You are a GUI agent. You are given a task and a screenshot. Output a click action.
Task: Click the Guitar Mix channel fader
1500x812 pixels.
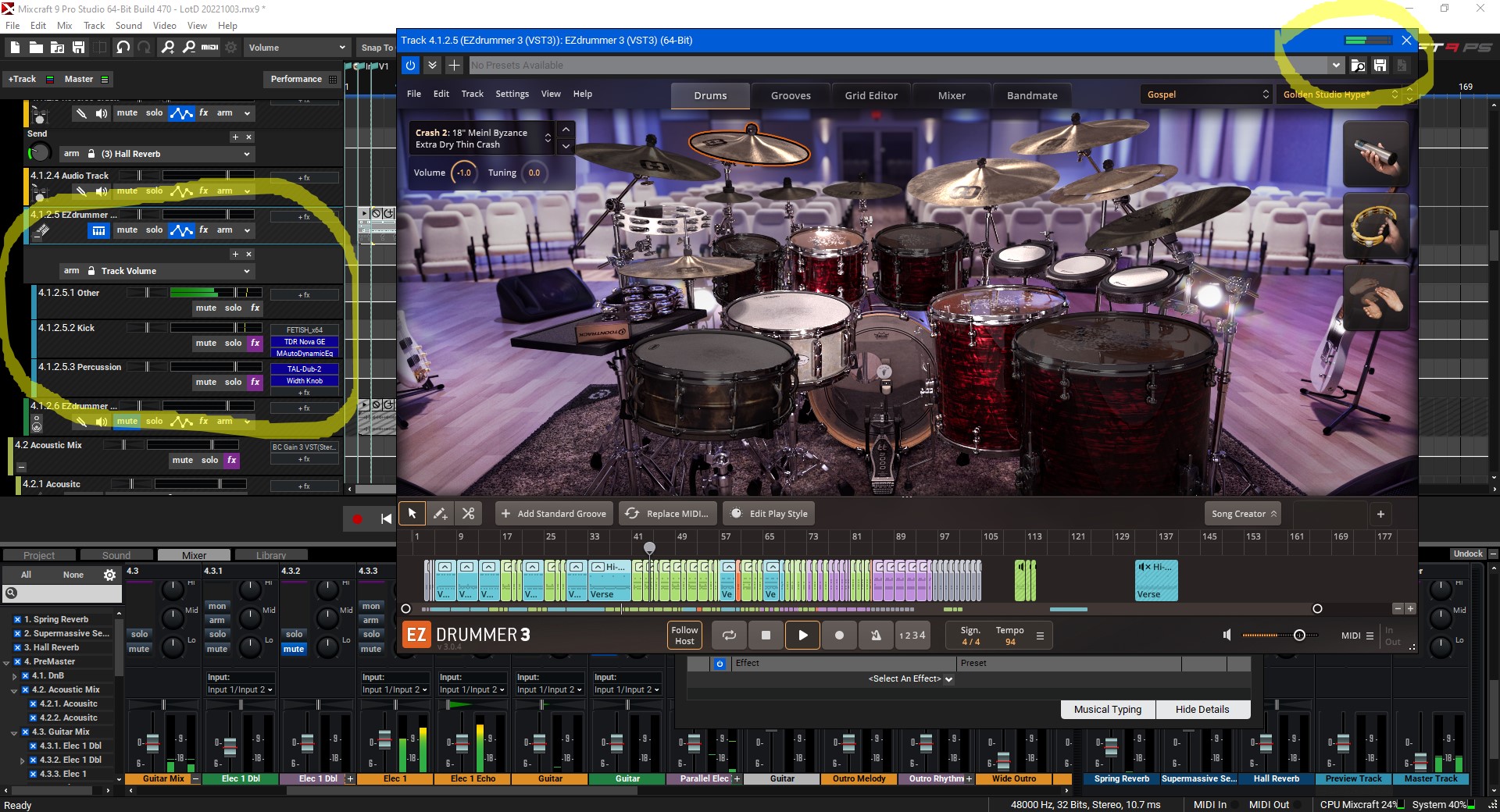point(153,743)
